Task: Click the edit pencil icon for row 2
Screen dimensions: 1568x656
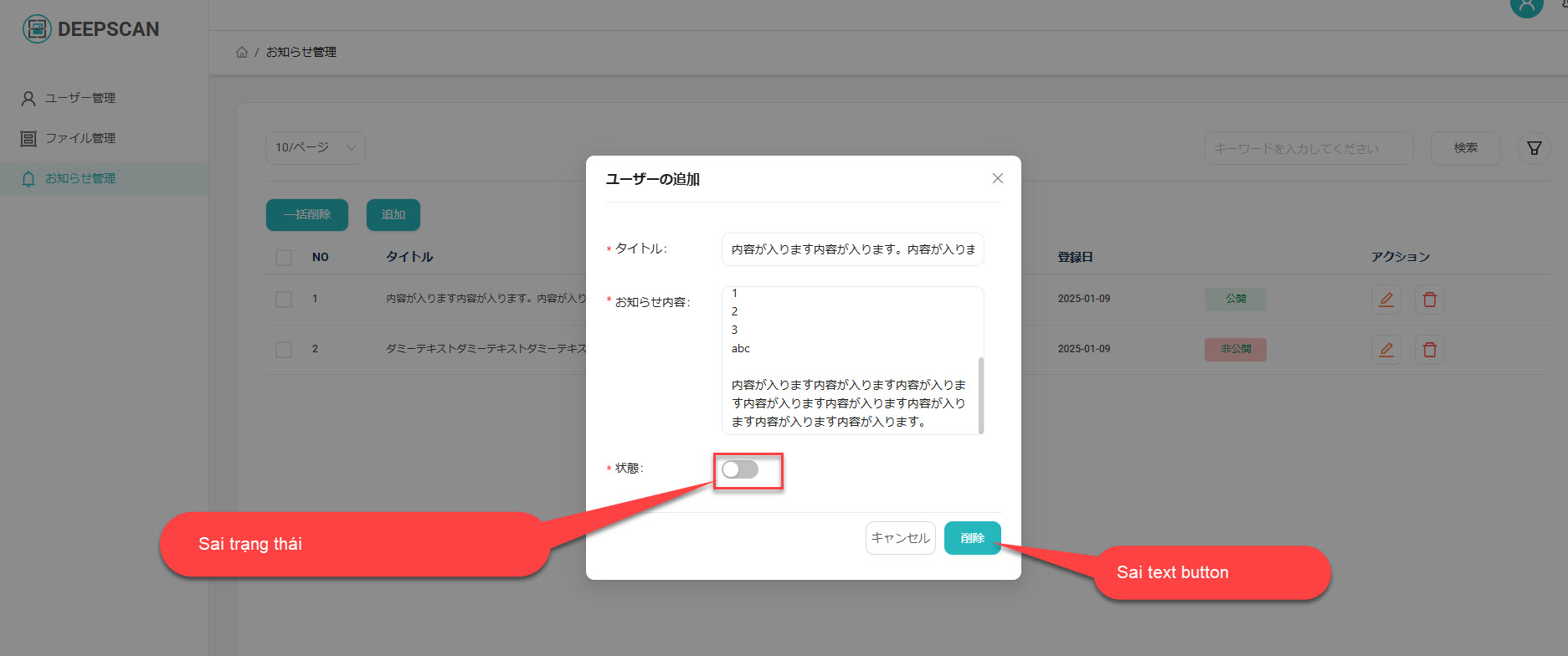Action: pos(1385,350)
